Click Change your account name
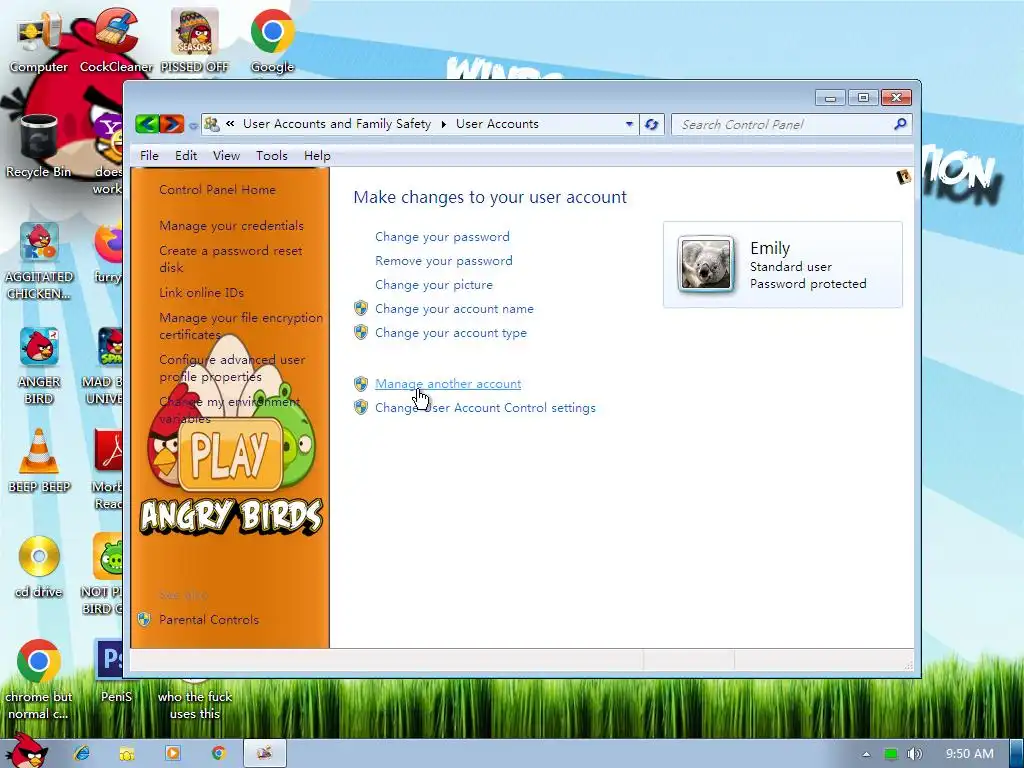Image resolution: width=1024 pixels, height=768 pixels. coord(454,308)
